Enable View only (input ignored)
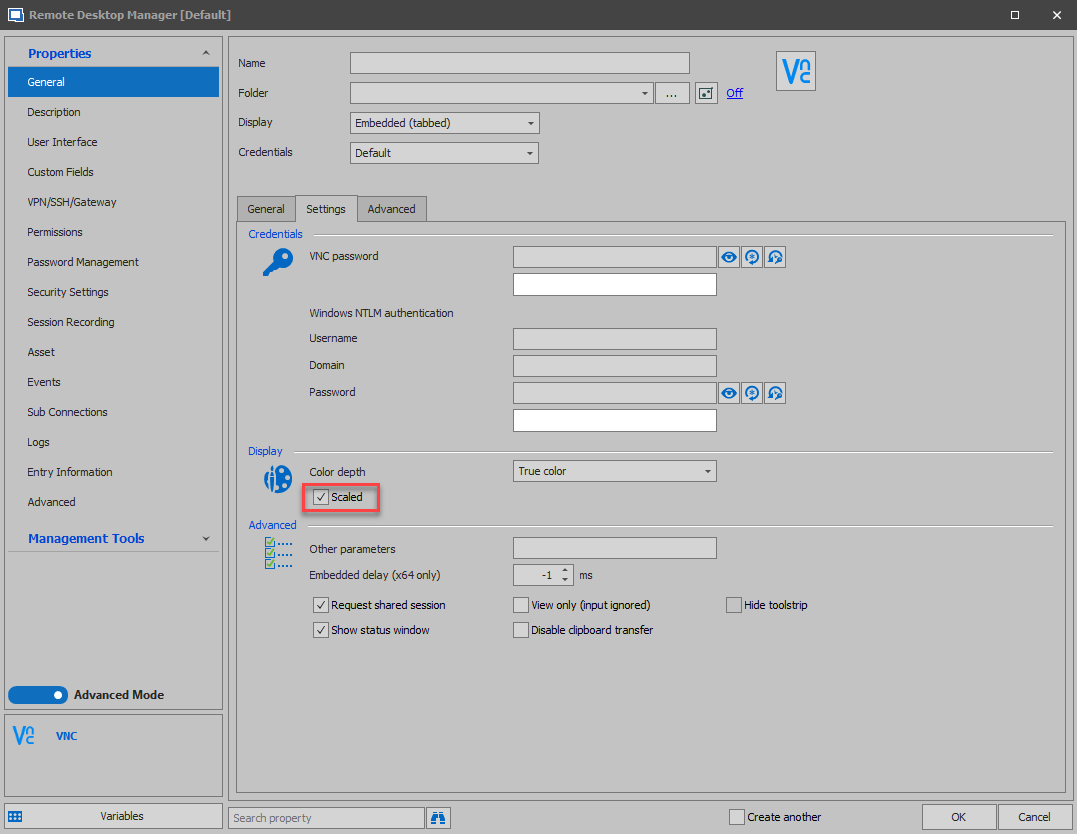 coord(520,604)
